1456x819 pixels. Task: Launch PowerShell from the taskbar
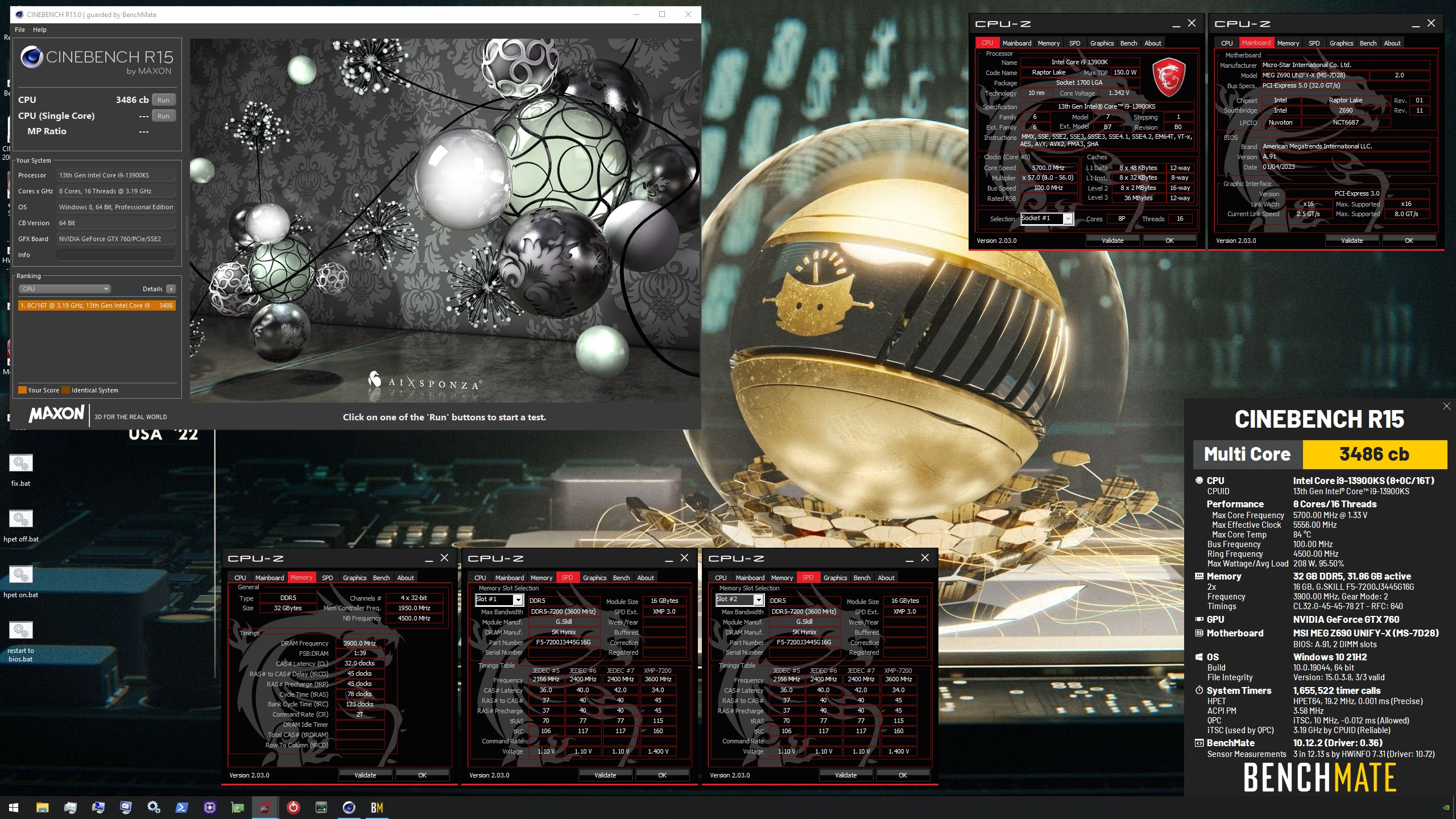(x=181, y=807)
